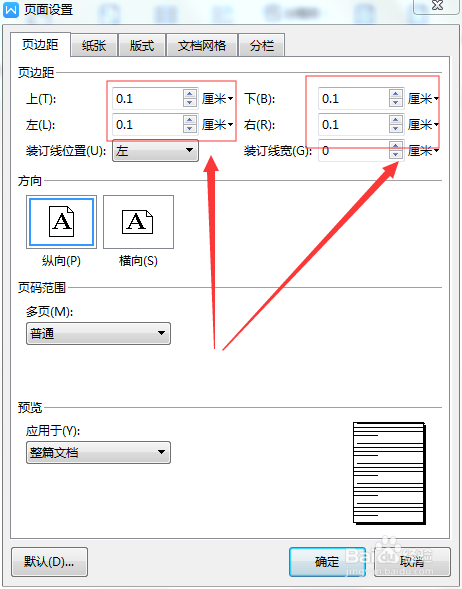Decrease the 右(R) margin with down arrow
Image resolution: width=462 pixels, height=589 pixels.
(x=396, y=129)
